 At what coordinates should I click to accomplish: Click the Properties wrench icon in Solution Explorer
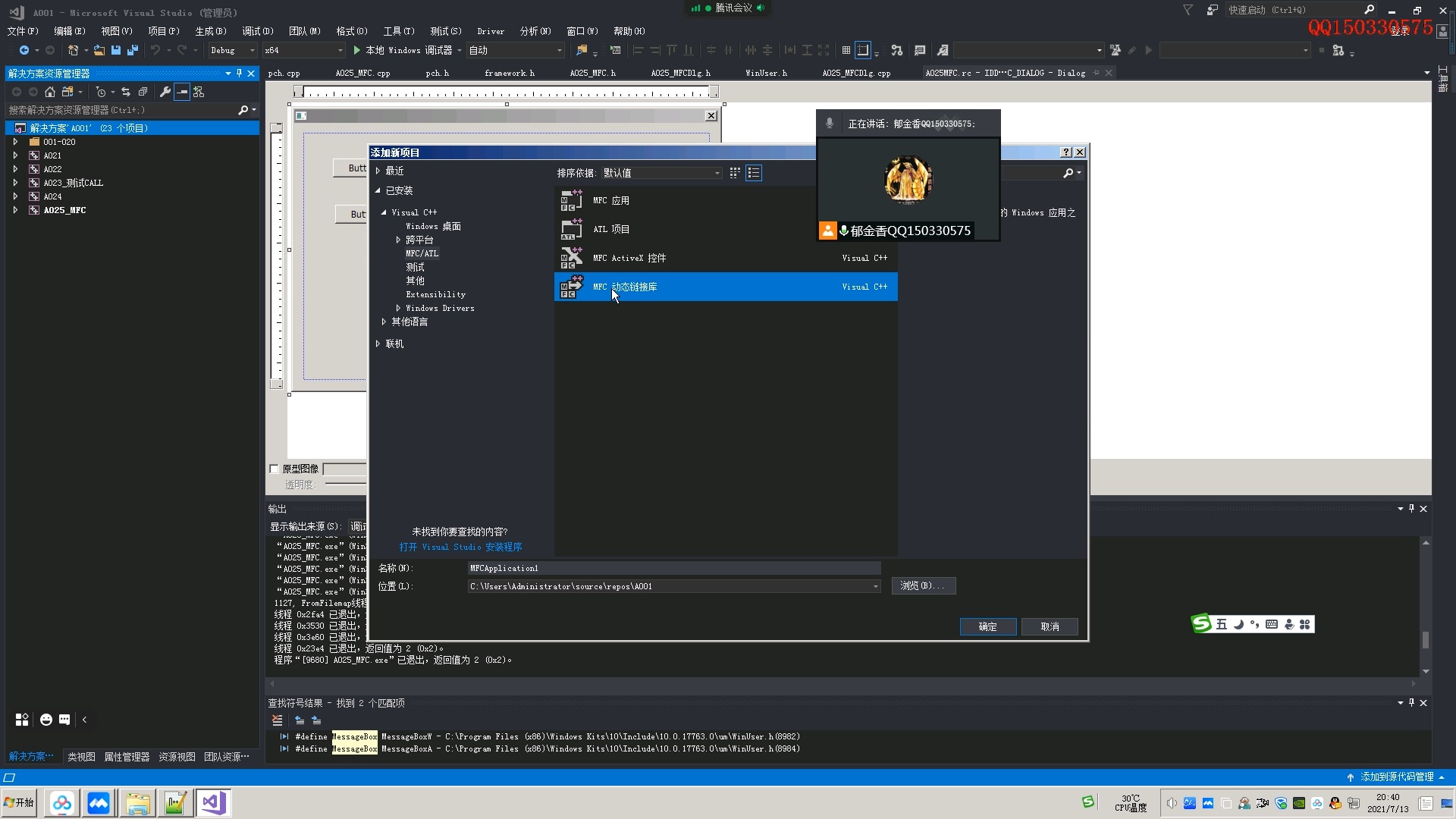pos(165,92)
